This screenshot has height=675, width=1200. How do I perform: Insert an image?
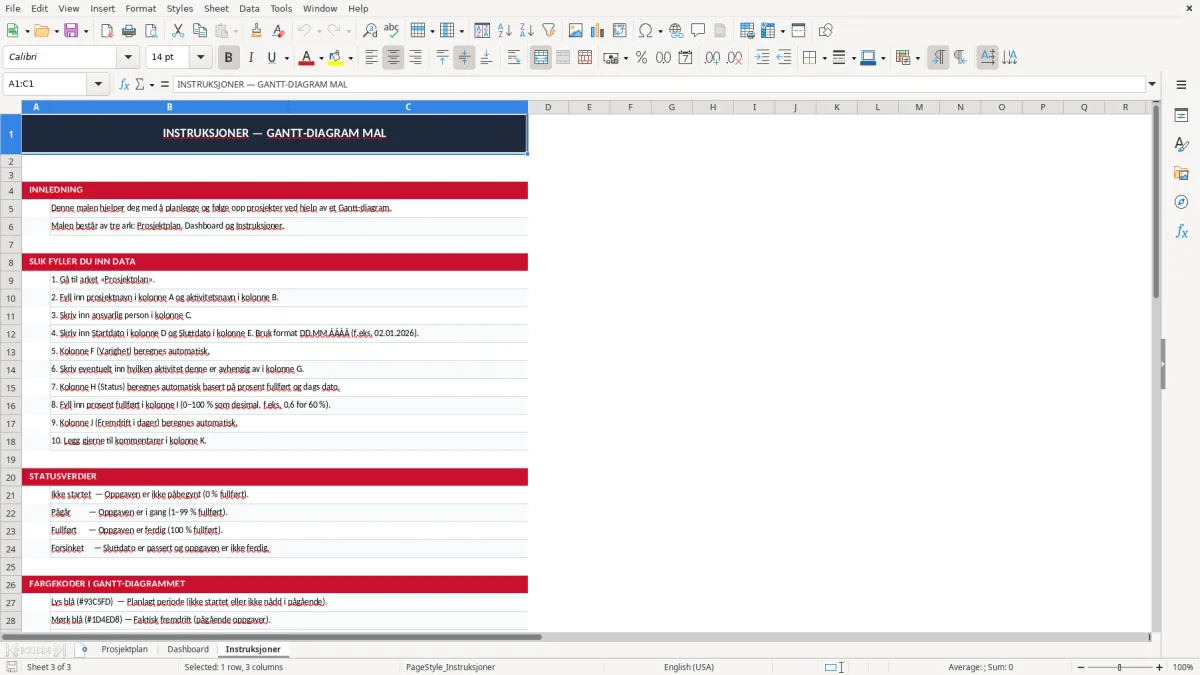click(576, 31)
